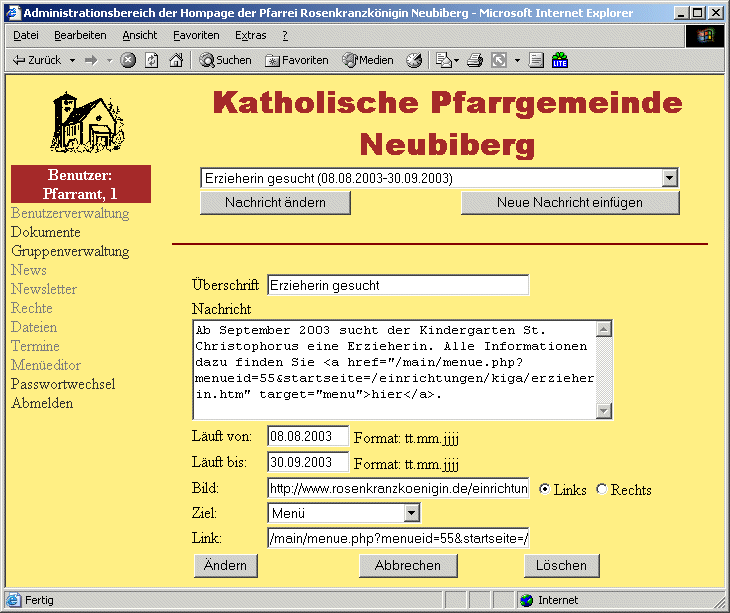The width and height of the screenshot is (730, 613).
Task: Open the Mail icon dropdown arrow
Action: 457,61
